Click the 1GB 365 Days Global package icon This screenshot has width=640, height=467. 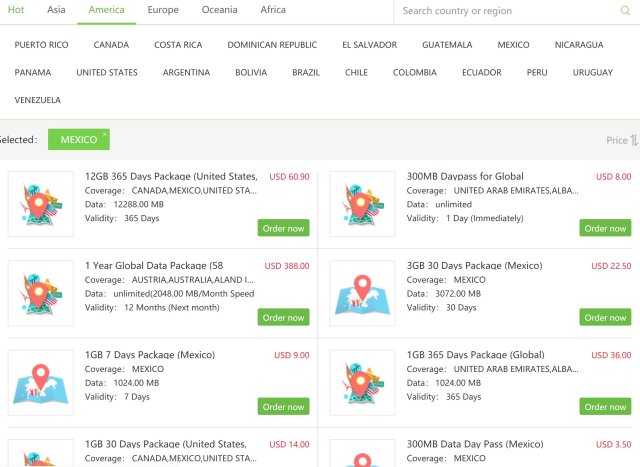362,382
